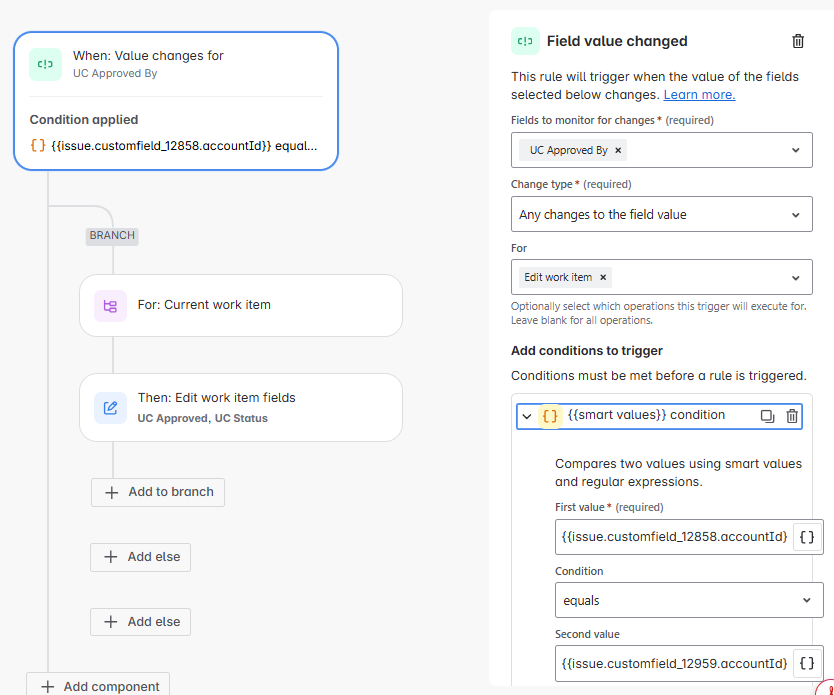Click Add component button
This screenshot has width=834, height=695.
[98, 685]
